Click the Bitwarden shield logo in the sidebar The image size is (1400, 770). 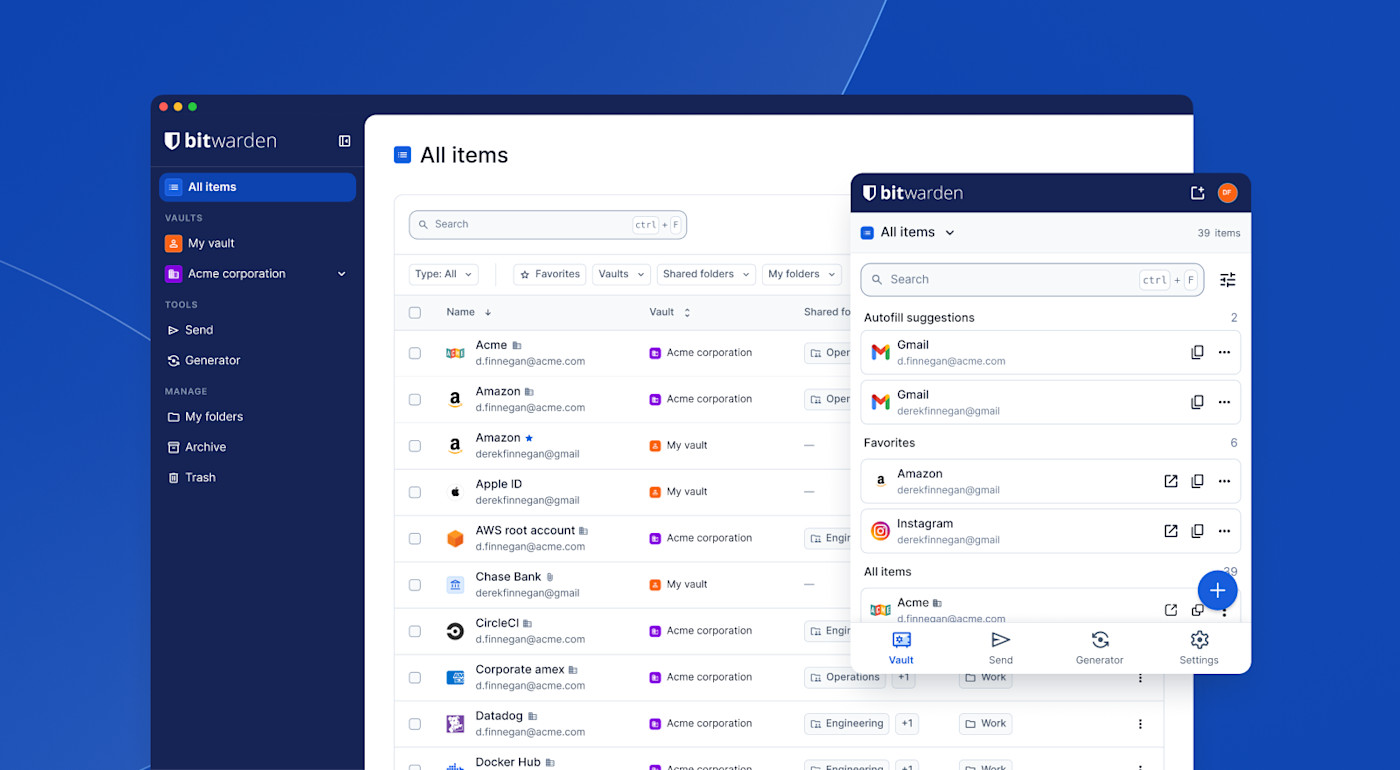tap(172, 141)
